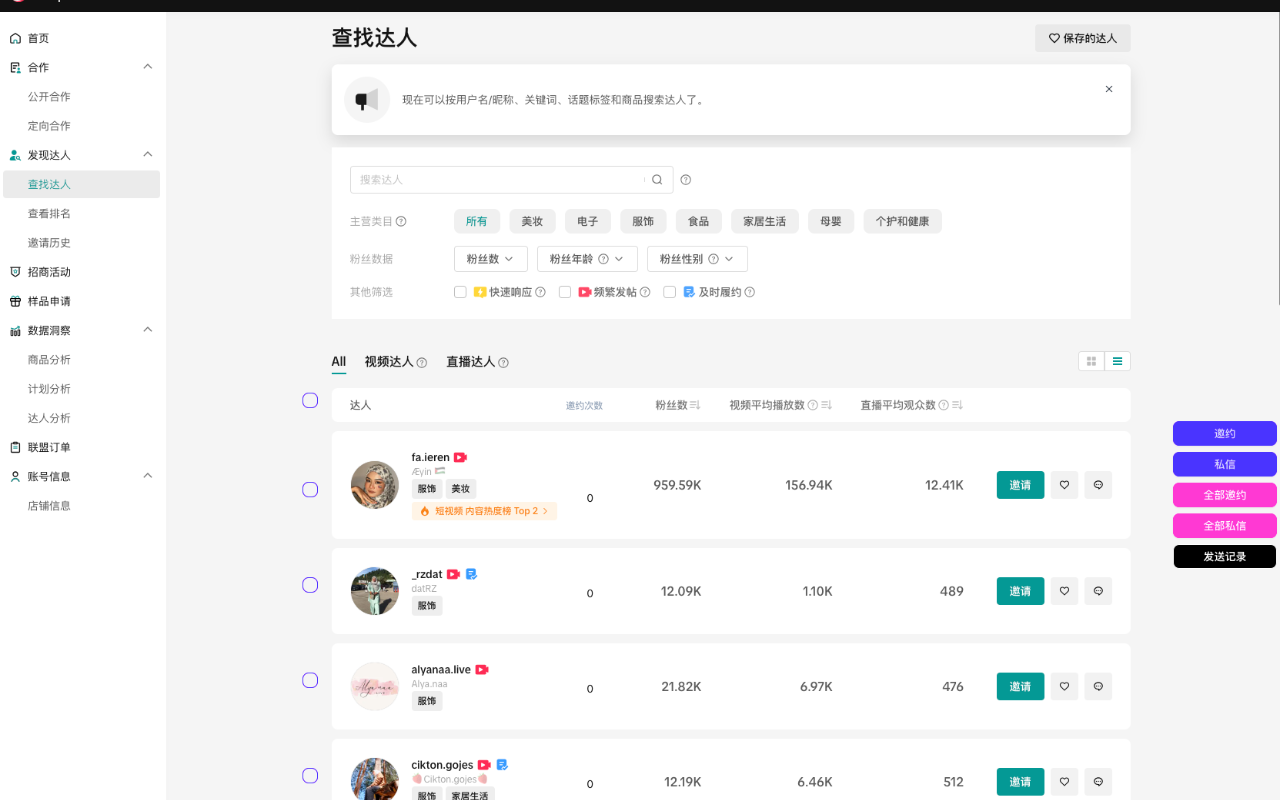Click the 保存的达人 button
Viewport: 1280px width, 800px height.
(1082, 38)
